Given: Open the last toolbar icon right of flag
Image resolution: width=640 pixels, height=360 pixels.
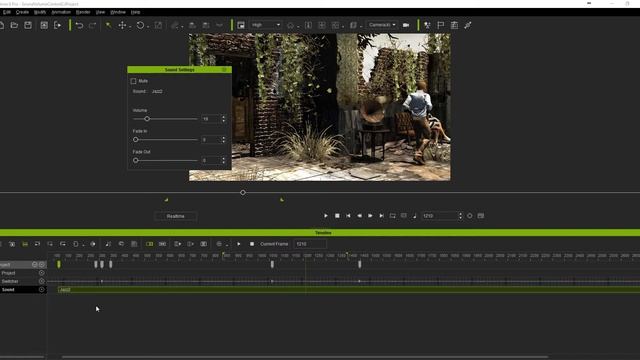Looking at the screenshot, I should pyautogui.click(x=468, y=25).
